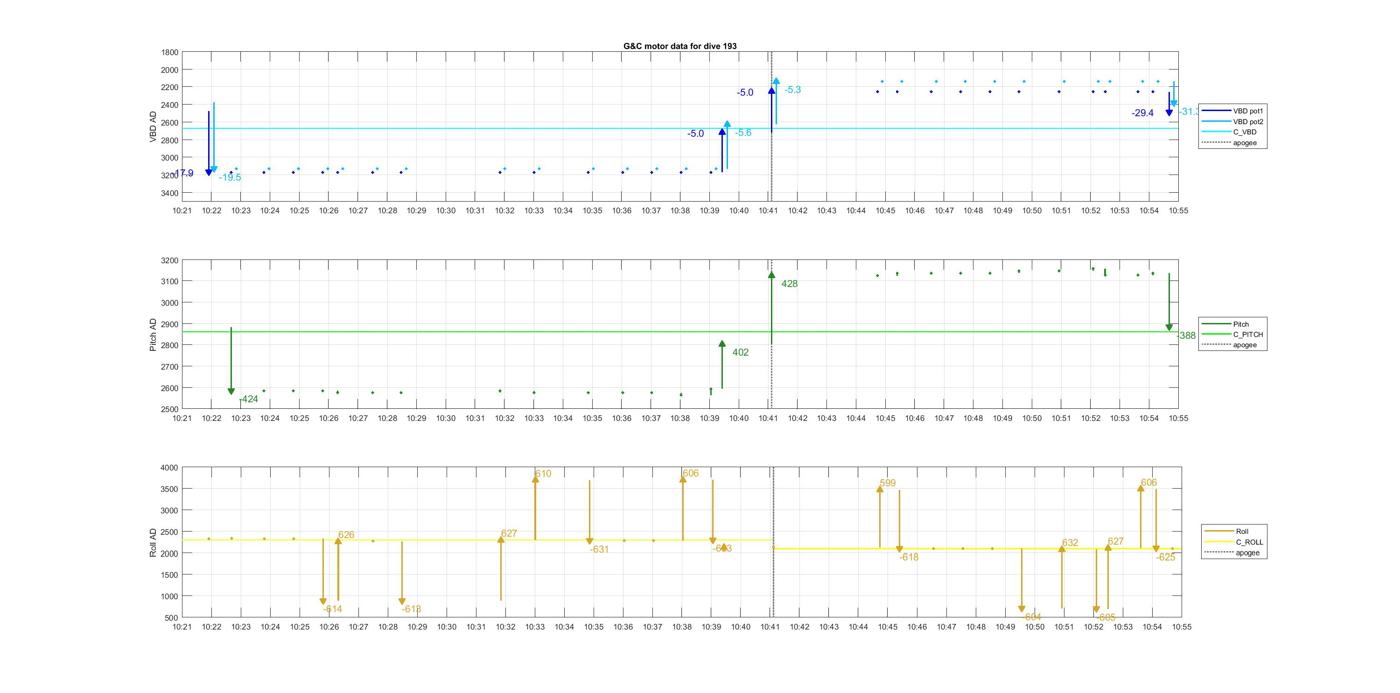Click the pitch value label '402'
The height and width of the screenshot is (693, 1400).
(x=741, y=352)
